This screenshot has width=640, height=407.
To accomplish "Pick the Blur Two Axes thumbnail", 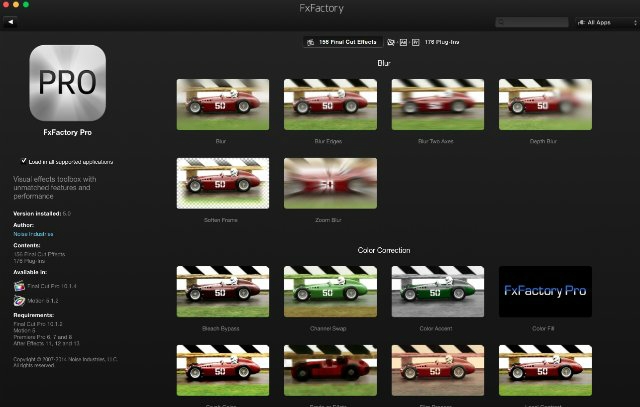I will click(x=437, y=105).
